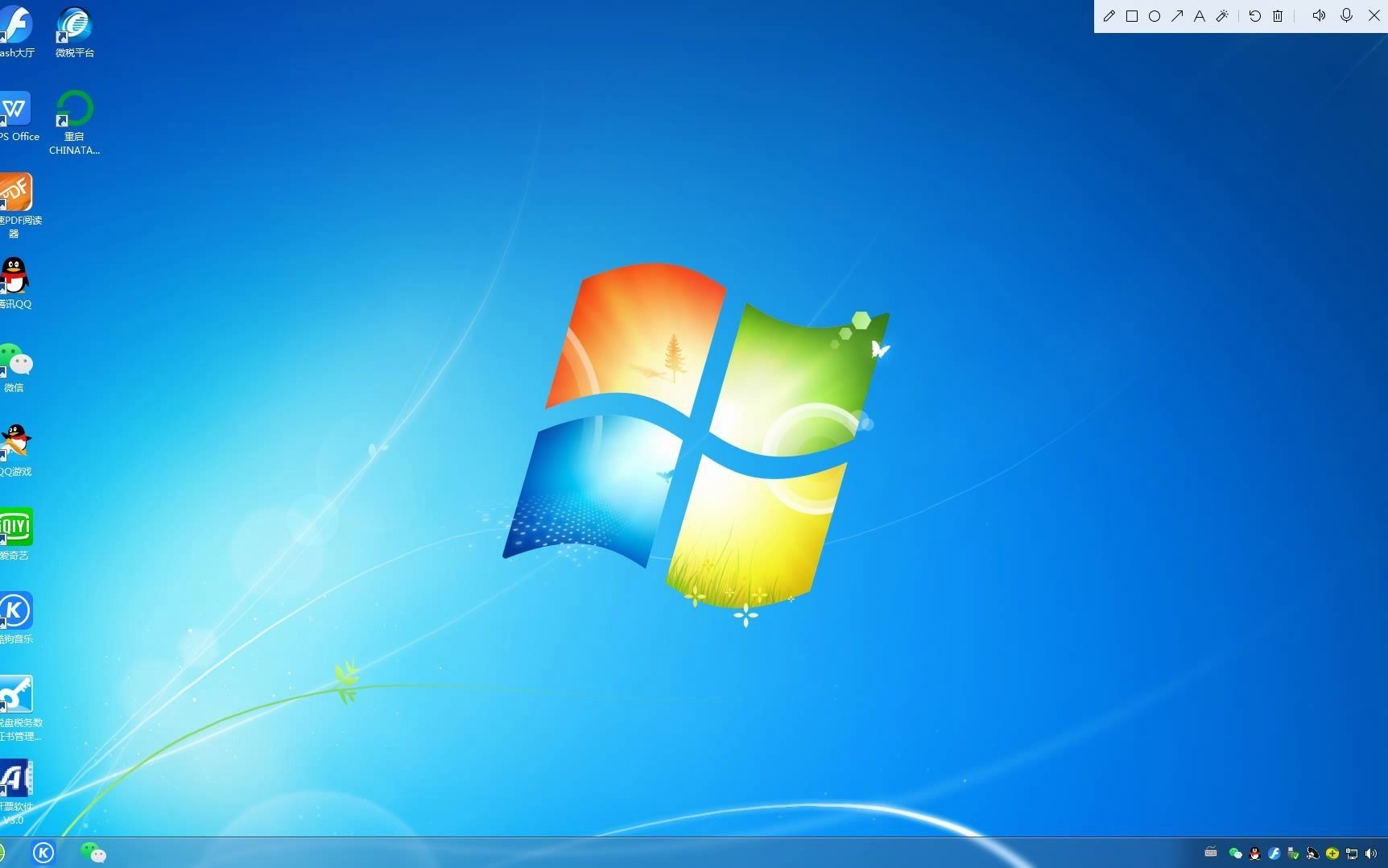Open QQ penguin tray icon

click(x=1254, y=854)
